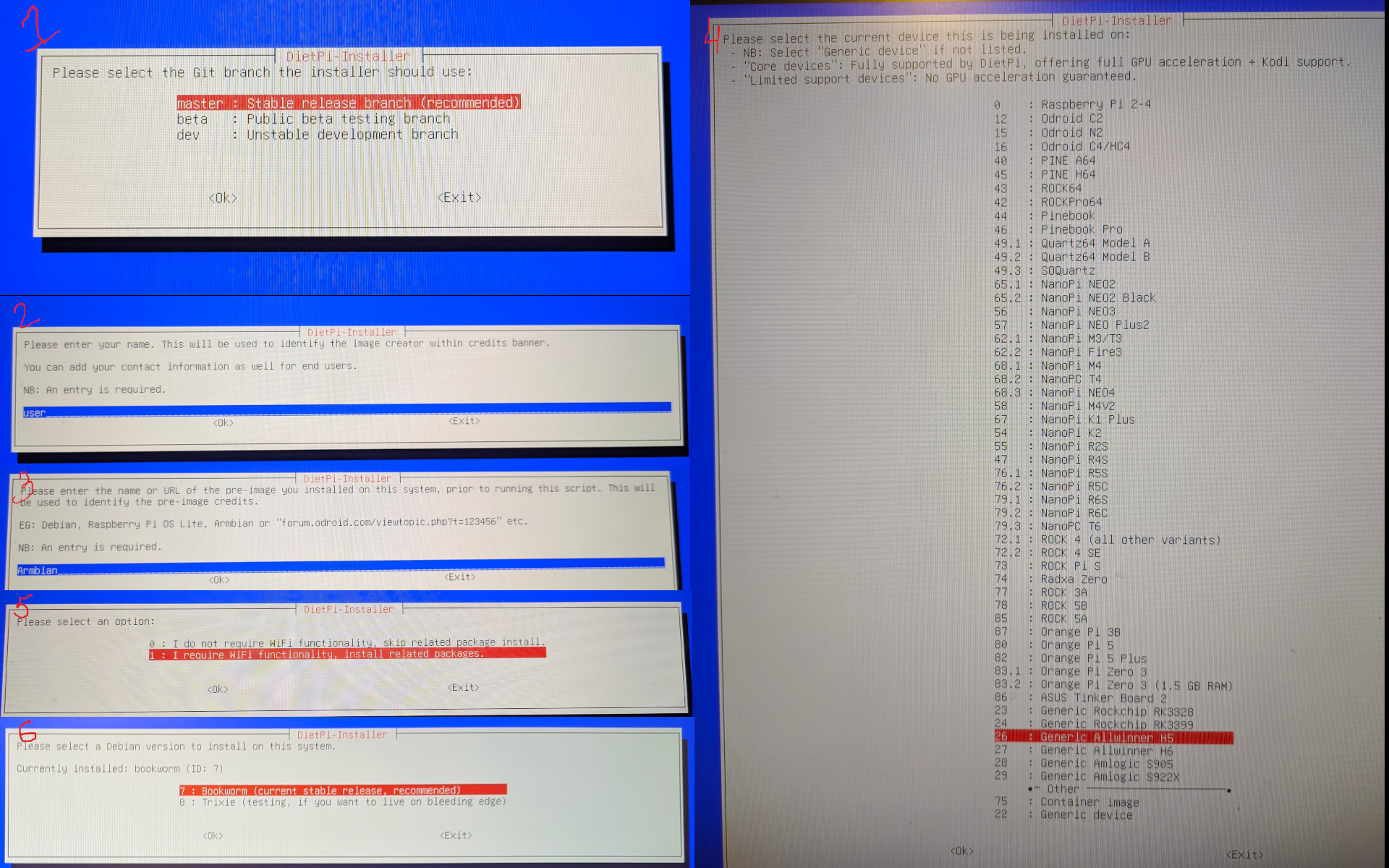Select option 0 skip WiFi package install
The width and height of the screenshot is (1389, 868).
coord(347,642)
